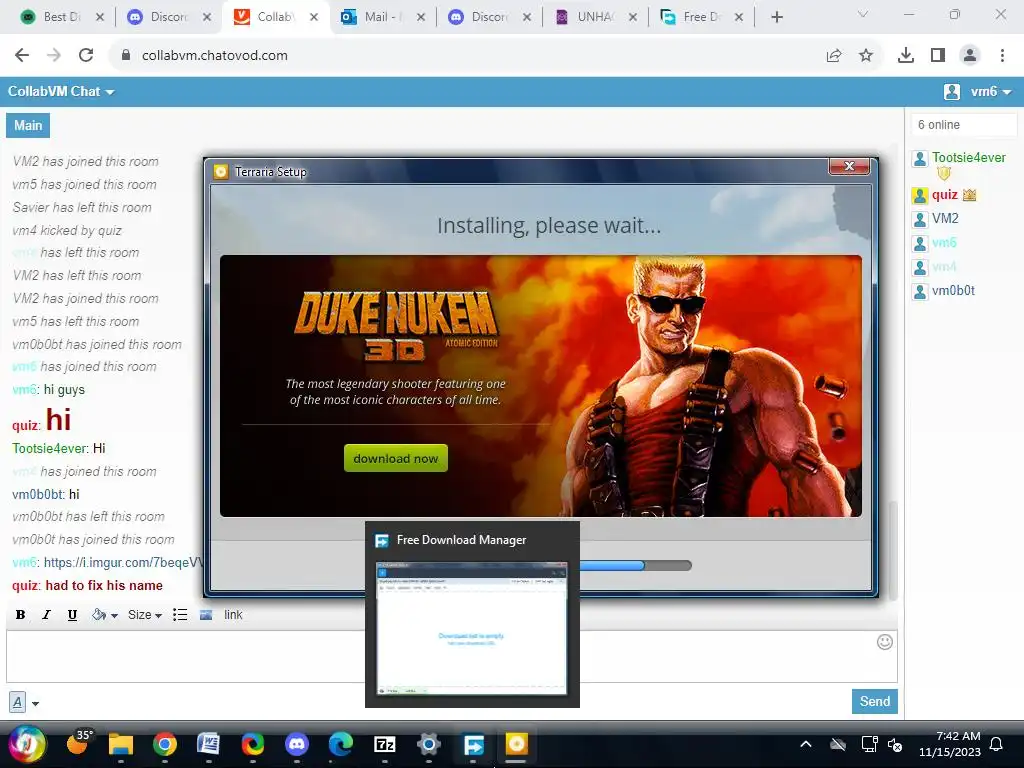
Task: Click the Free Download Manager preview thumbnail
Action: [472, 628]
